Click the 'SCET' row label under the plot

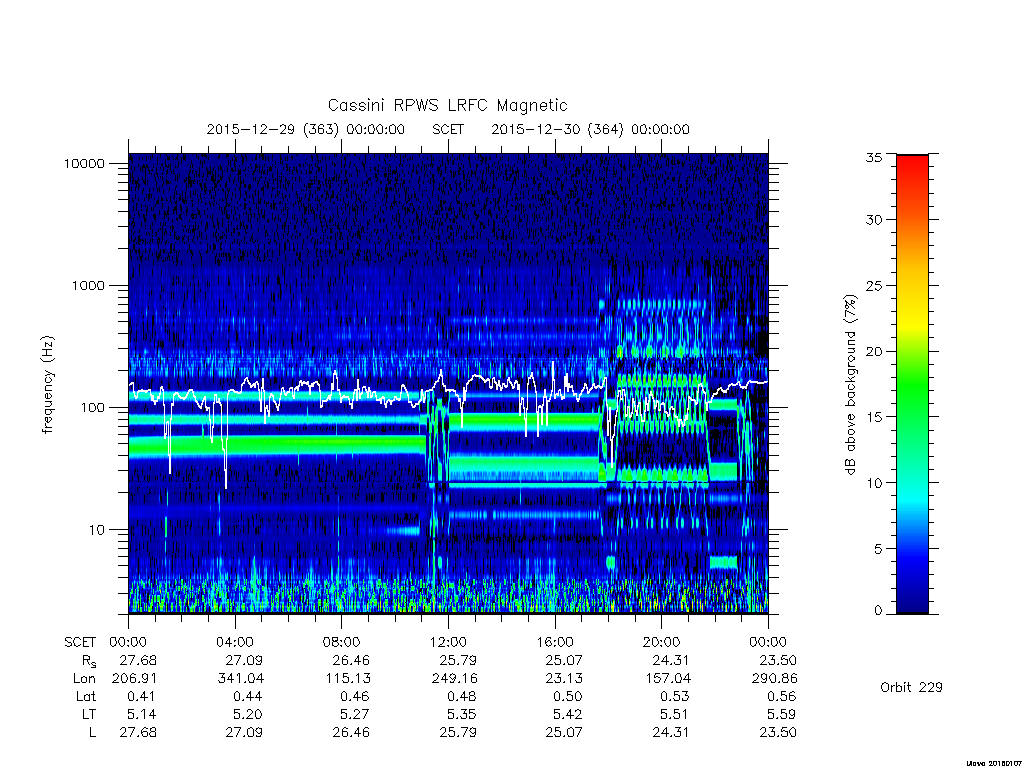[80, 642]
